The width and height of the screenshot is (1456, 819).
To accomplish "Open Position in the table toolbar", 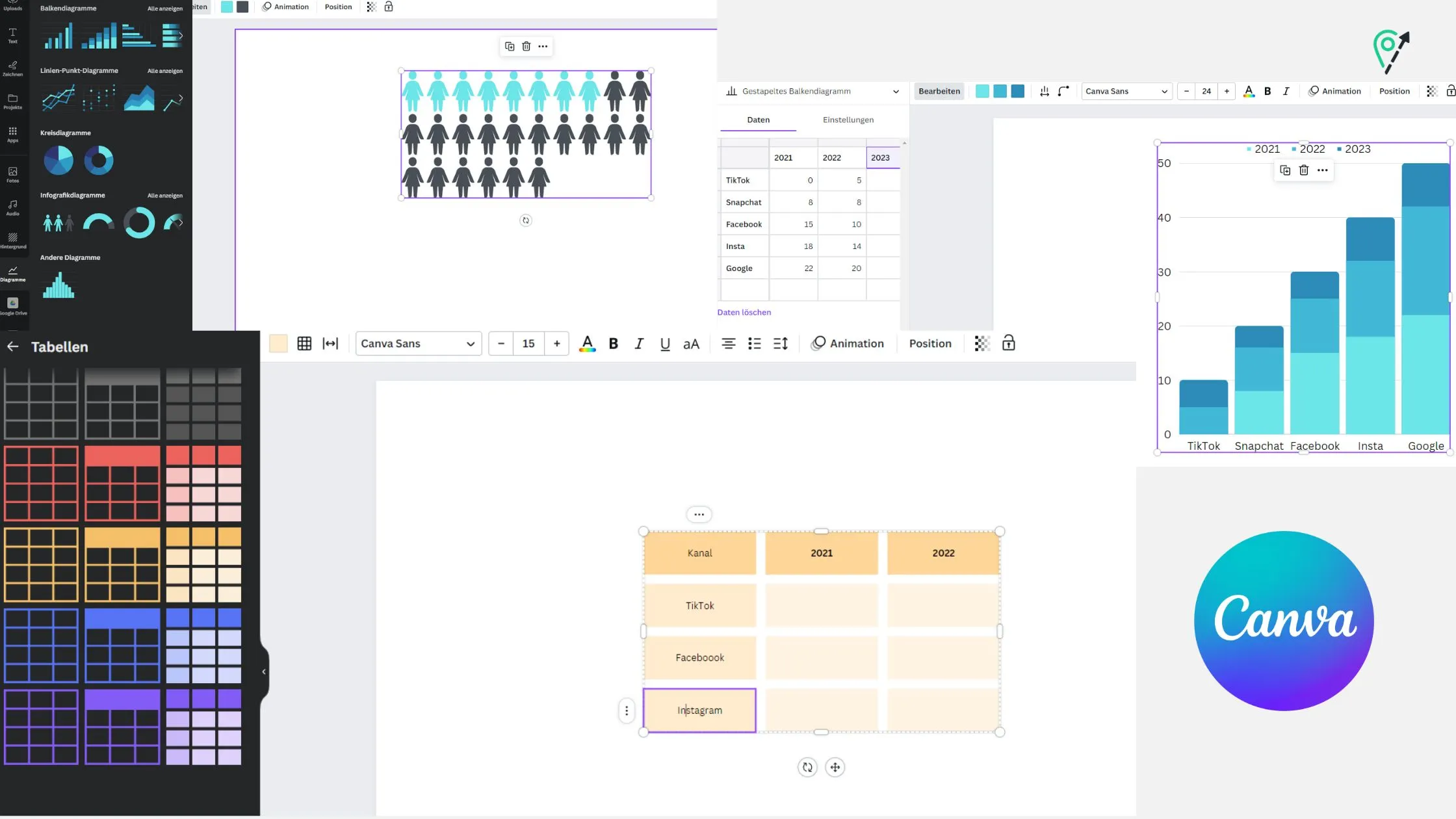I will [x=929, y=343].
